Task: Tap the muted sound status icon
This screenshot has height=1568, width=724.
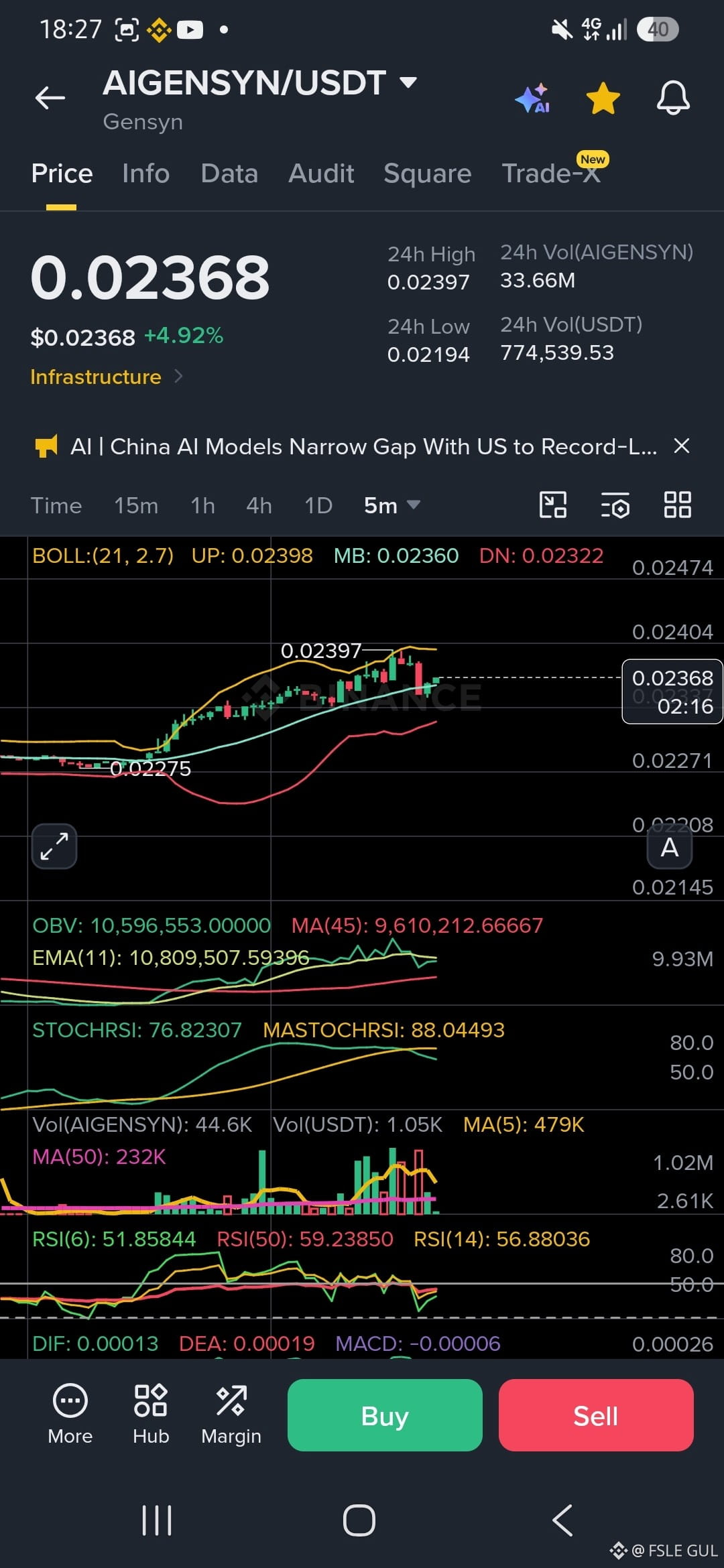Action: [562, 29]
